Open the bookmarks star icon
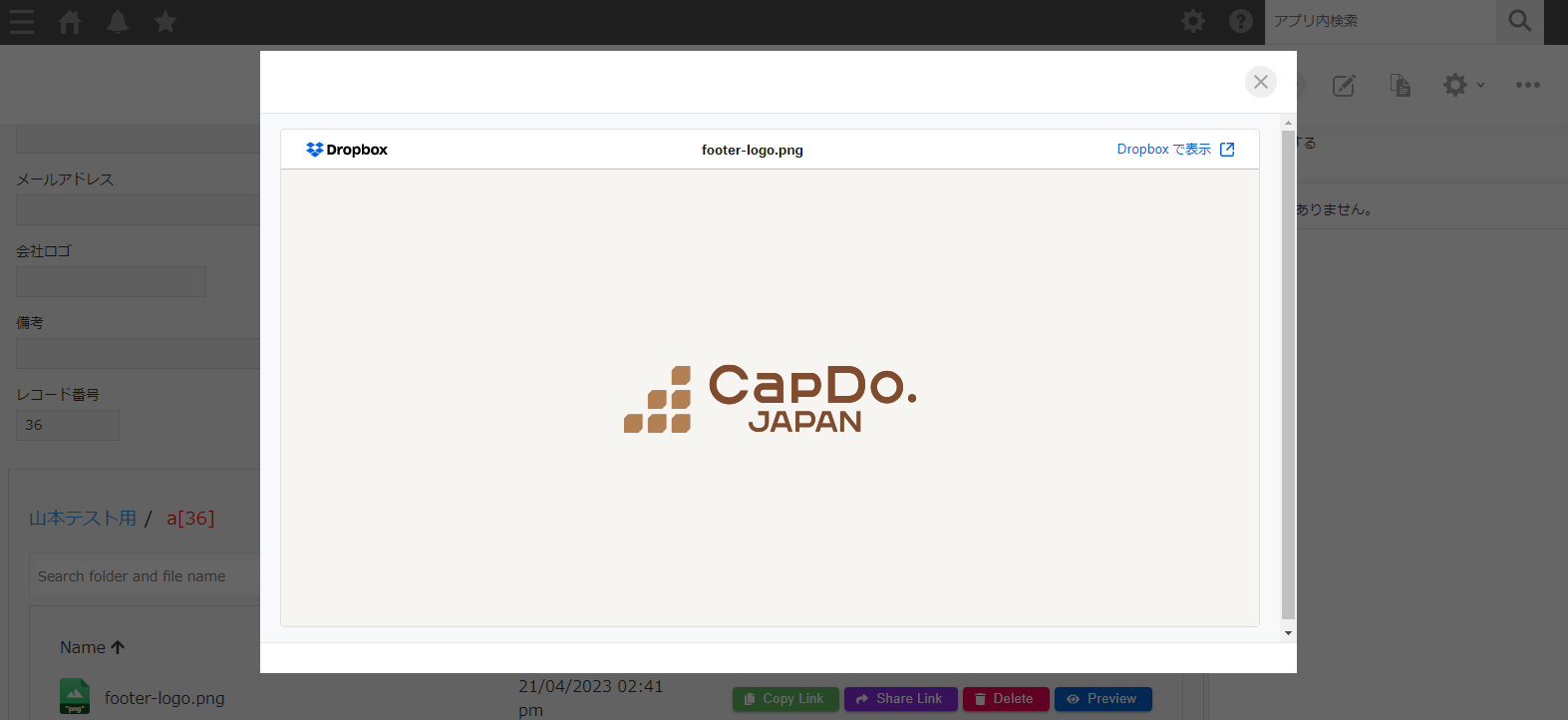Screen dimensions: 1568x720 [165, 22]
